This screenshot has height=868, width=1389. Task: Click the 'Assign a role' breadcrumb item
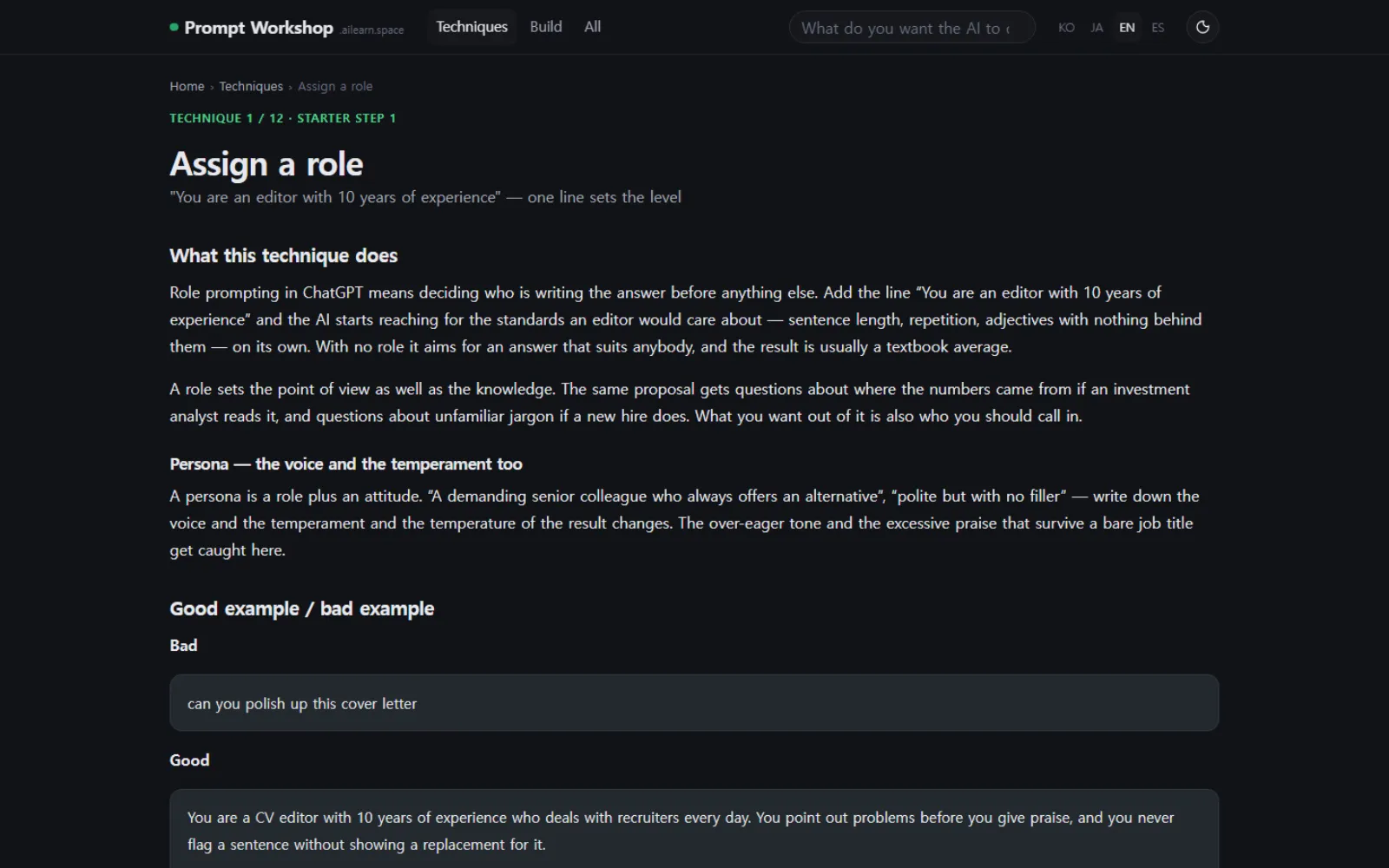tap(335, 86)
